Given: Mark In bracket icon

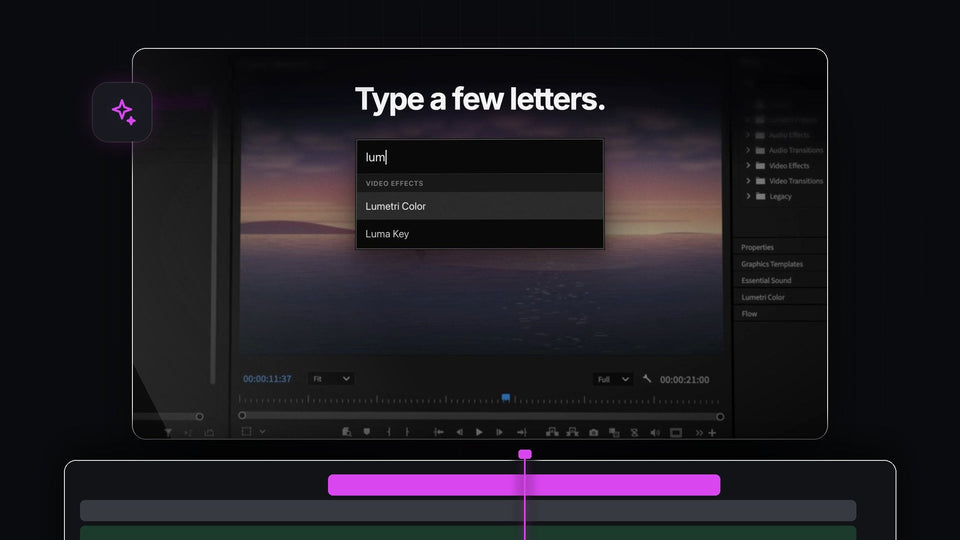Looking at the screenshot, I should point(389,432).
